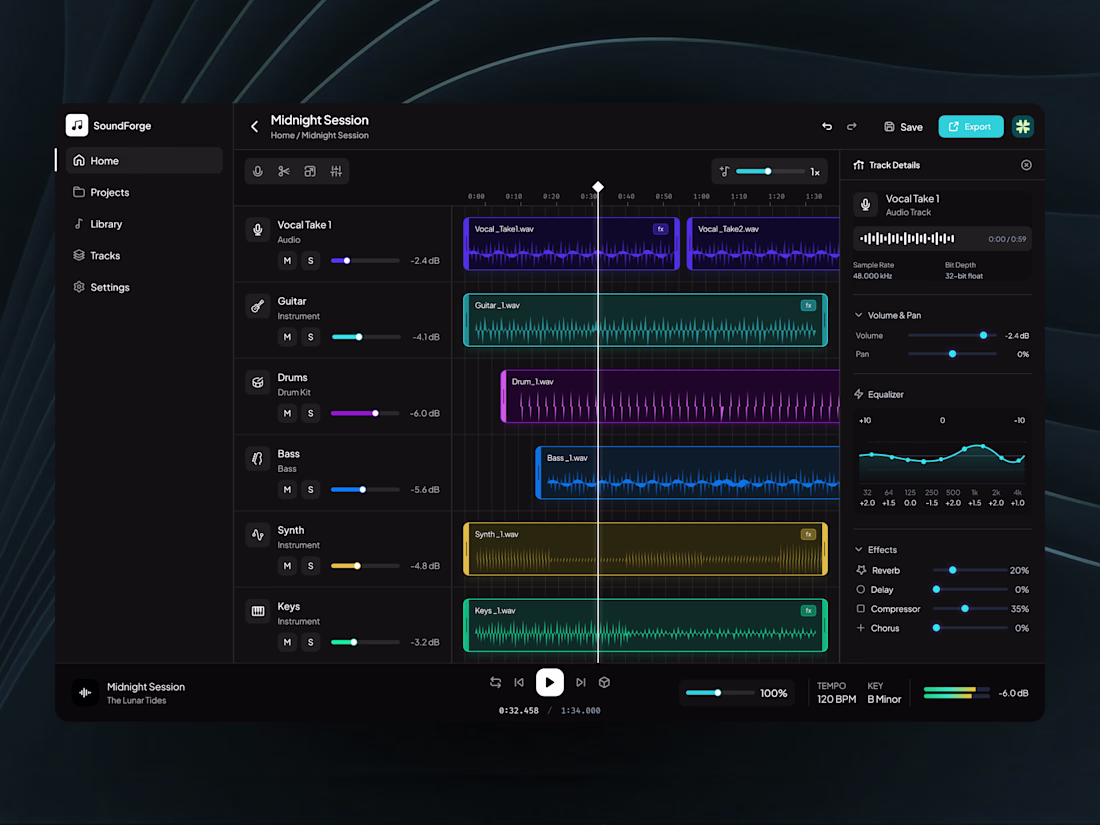
Task: Go back using the chevron beside Midnight Session
Action: pos(254,126)
